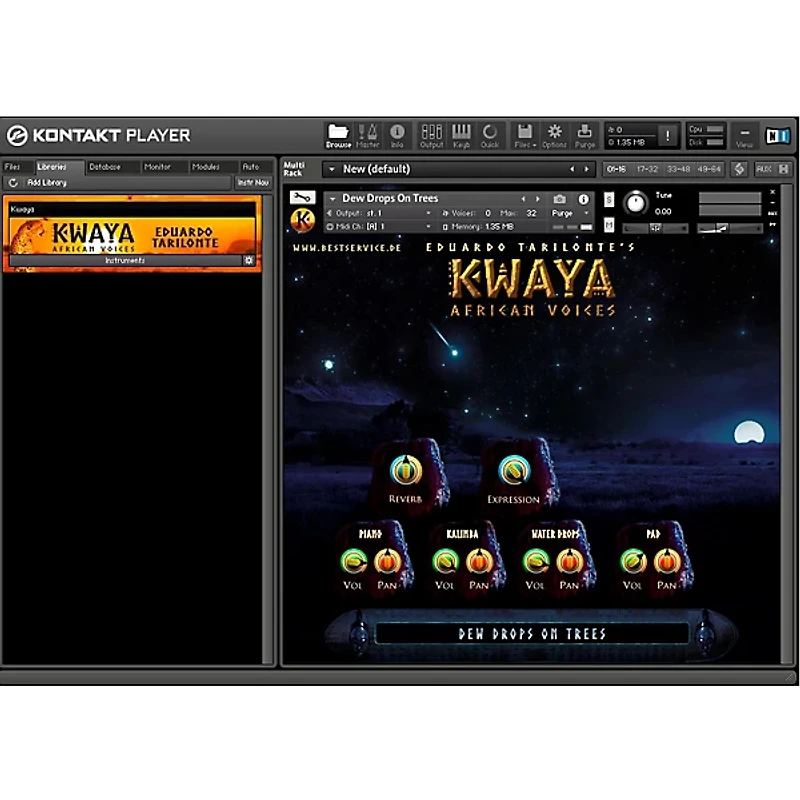Open the Dew Drops On Trees dropdown

(333, 198)
